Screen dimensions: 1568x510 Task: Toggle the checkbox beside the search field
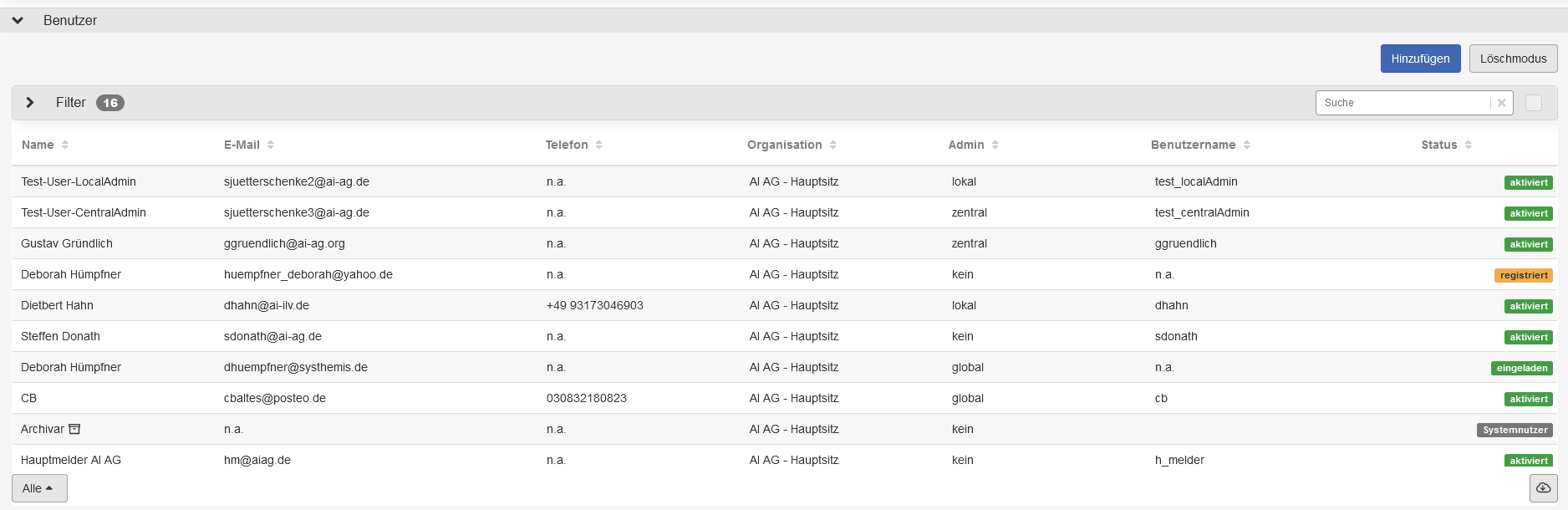click(1534, 103)
